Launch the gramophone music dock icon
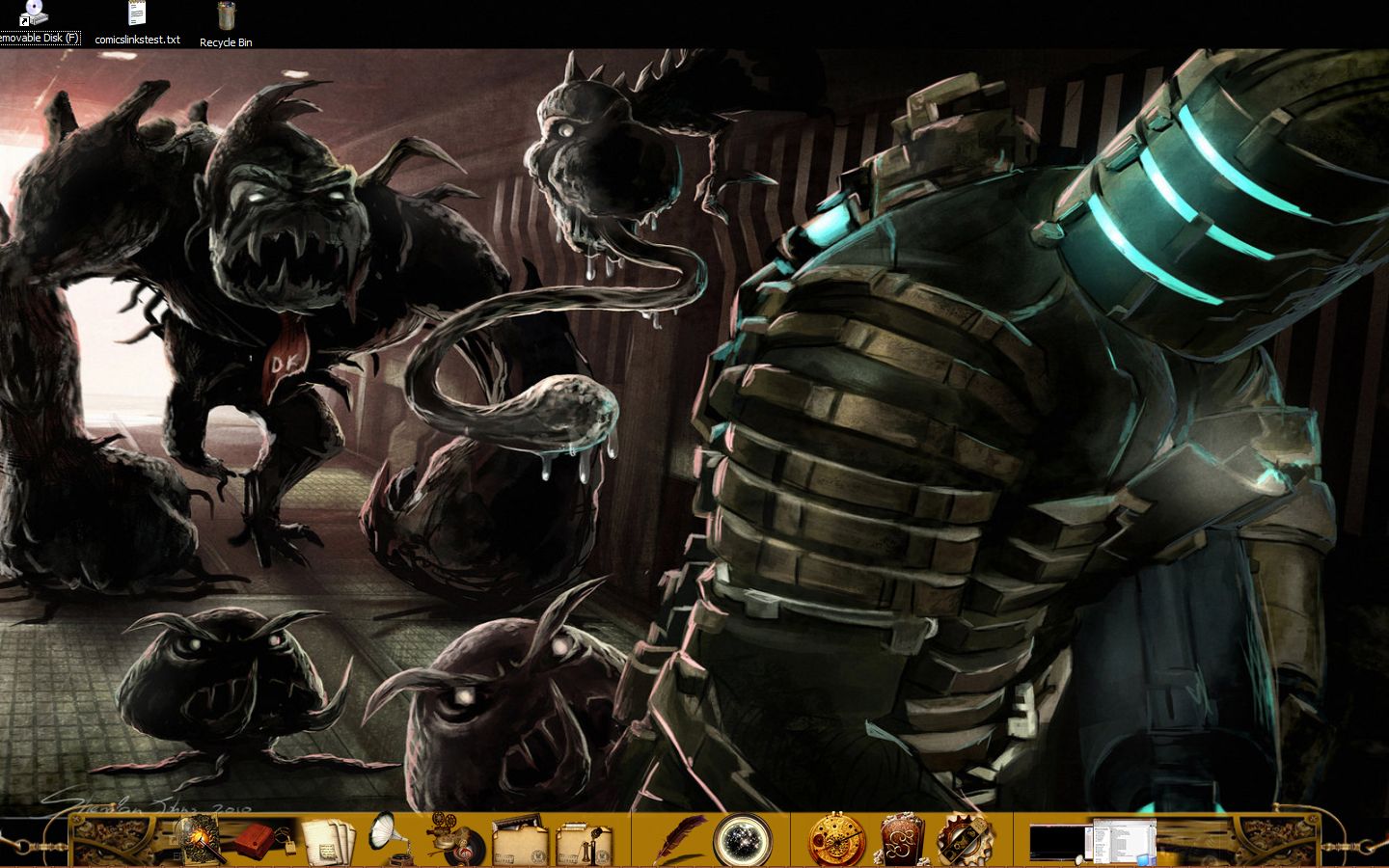The height and width of the screenshot is (868, 1389). [x=394, y=839]
